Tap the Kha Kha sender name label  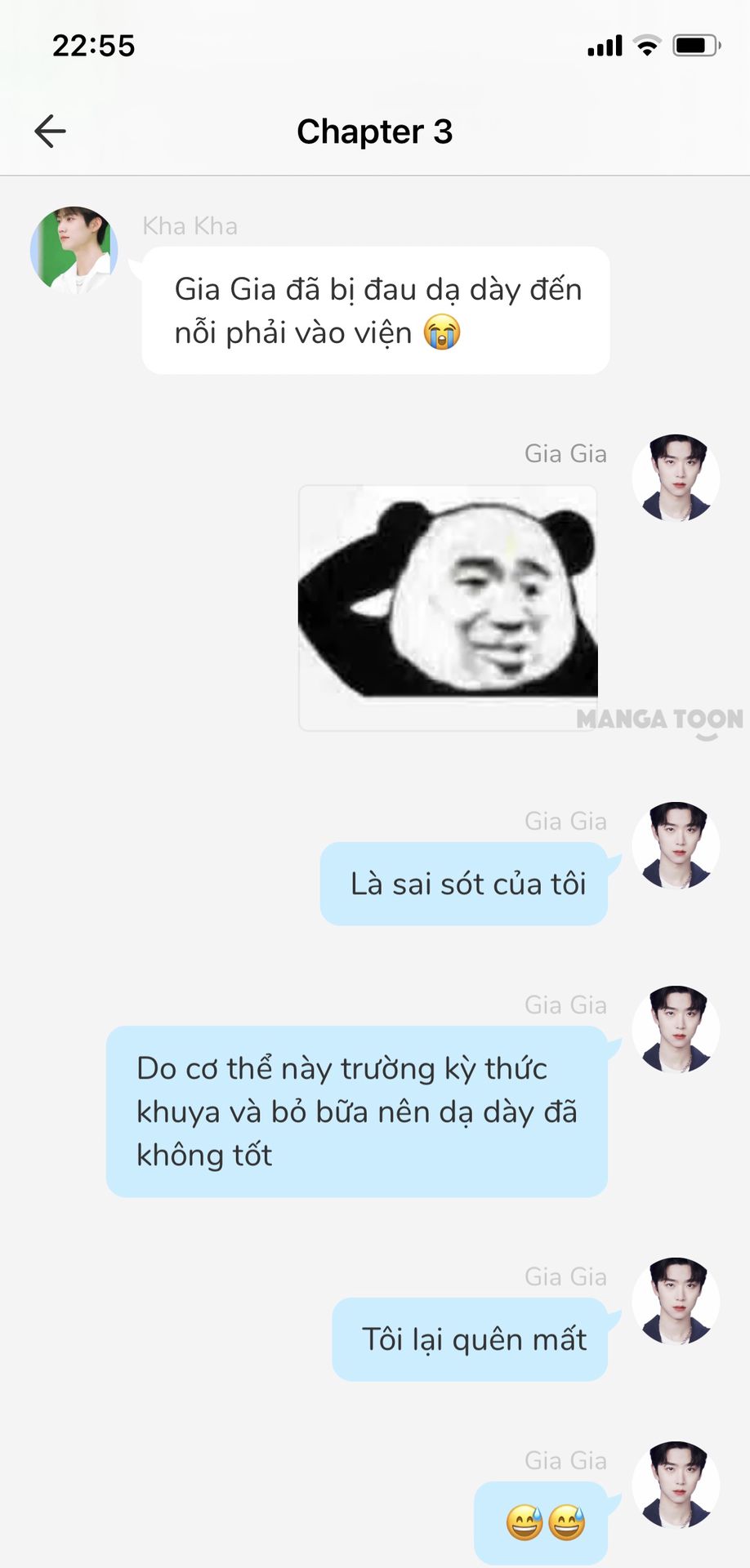(190, 226)
